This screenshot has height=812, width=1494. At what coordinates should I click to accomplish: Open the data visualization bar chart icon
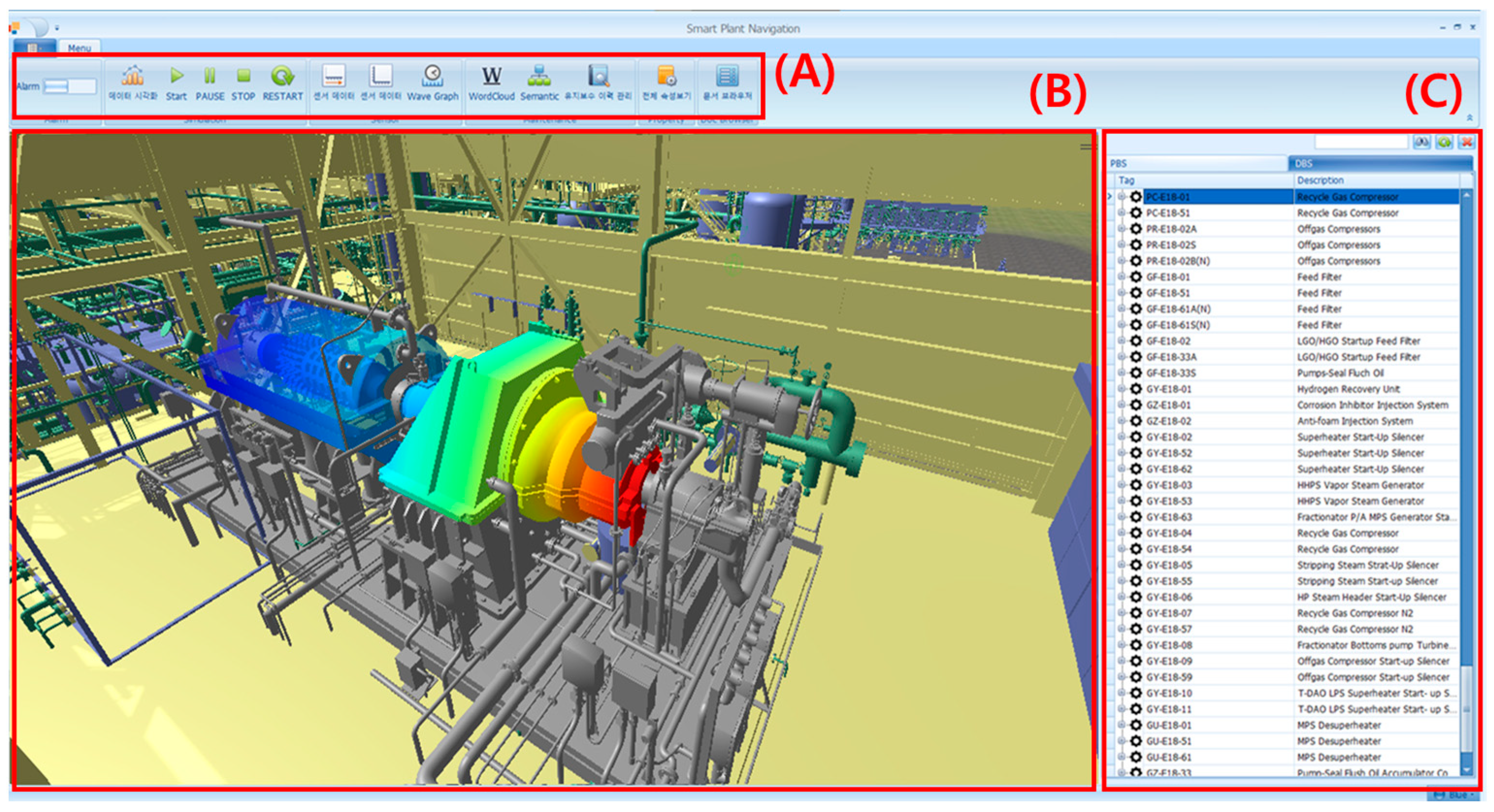133,76
